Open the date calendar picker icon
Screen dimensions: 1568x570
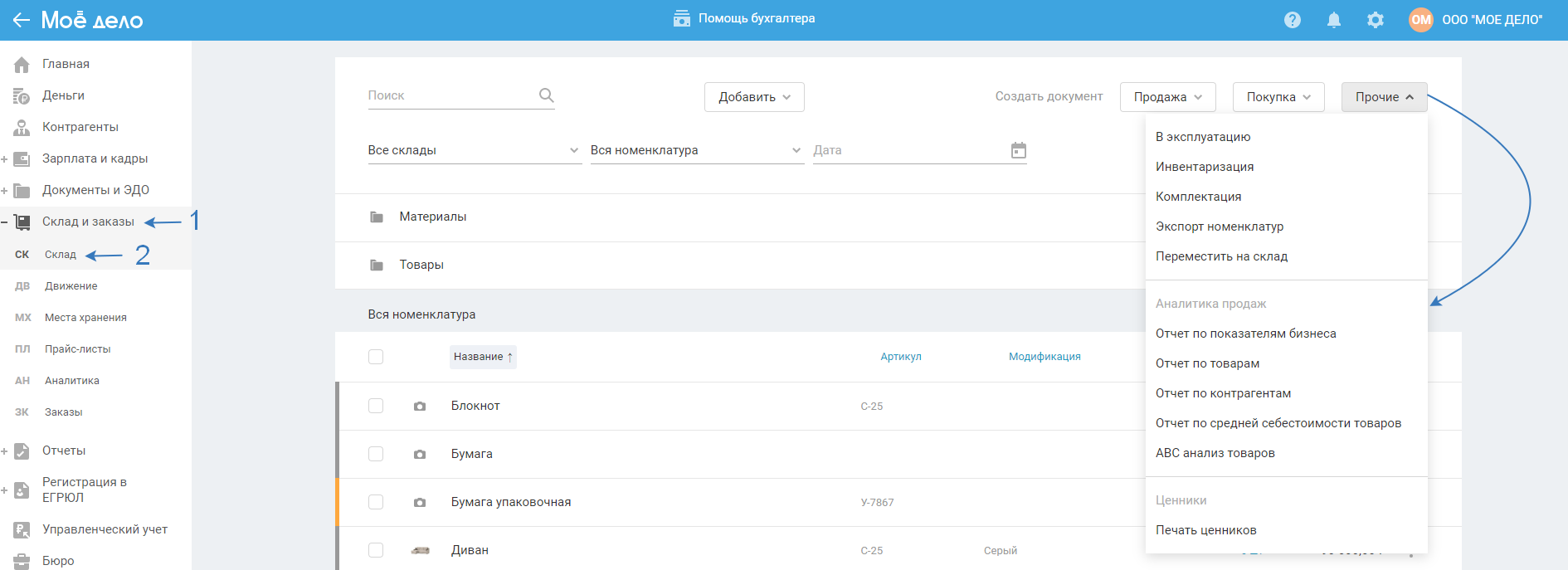click(1018, 150)
